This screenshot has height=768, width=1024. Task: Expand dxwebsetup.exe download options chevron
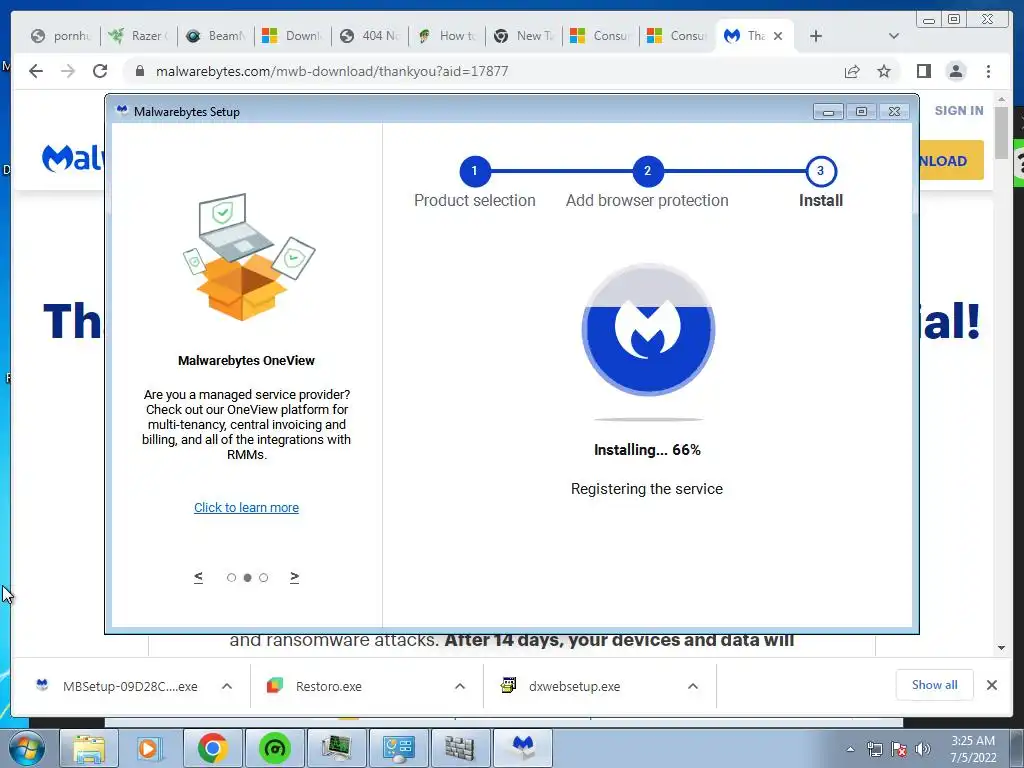[693, 686]
